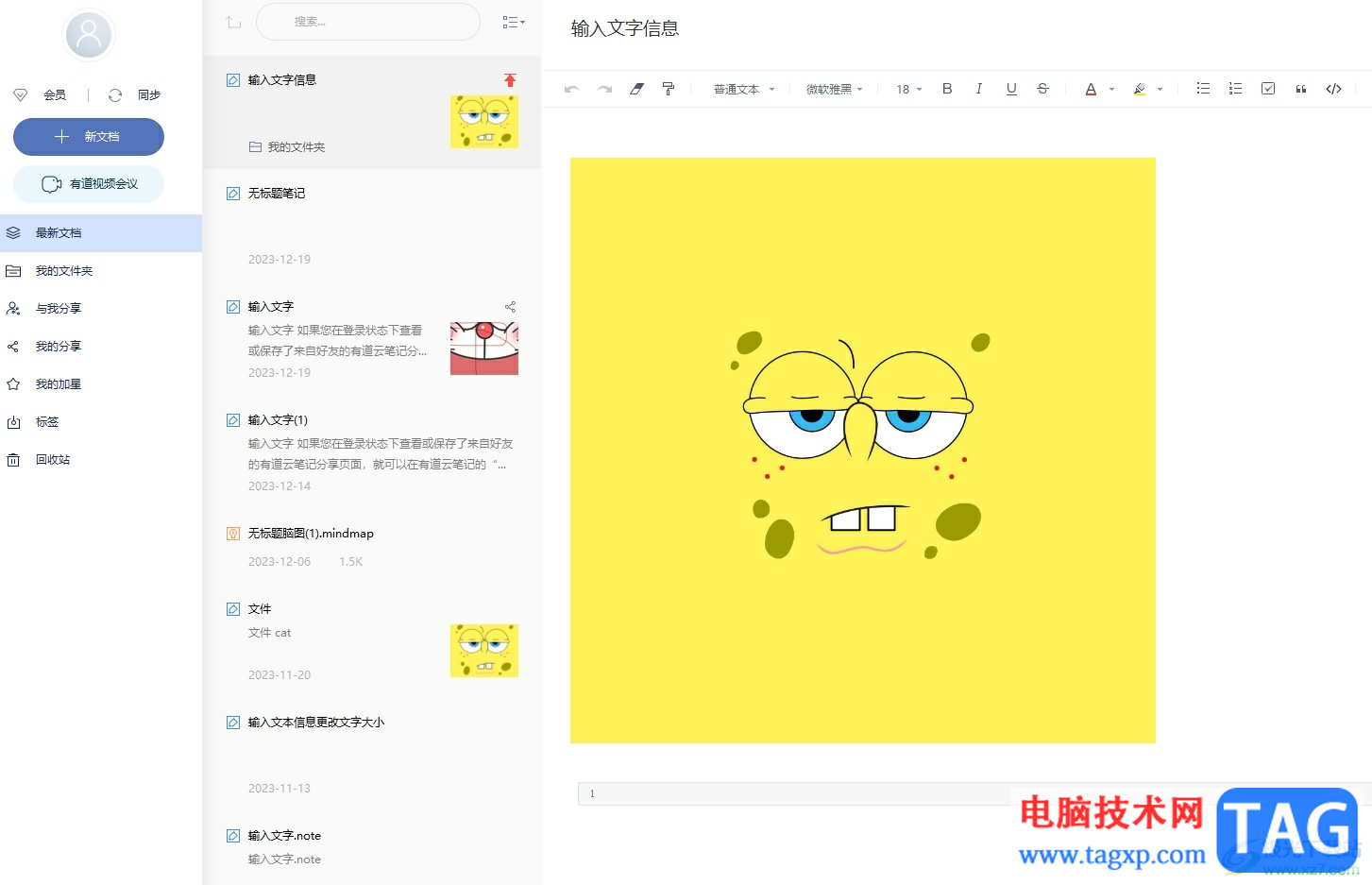Insert a checkbox to-do item
1372x885 pixels.
click(1268, 89)
